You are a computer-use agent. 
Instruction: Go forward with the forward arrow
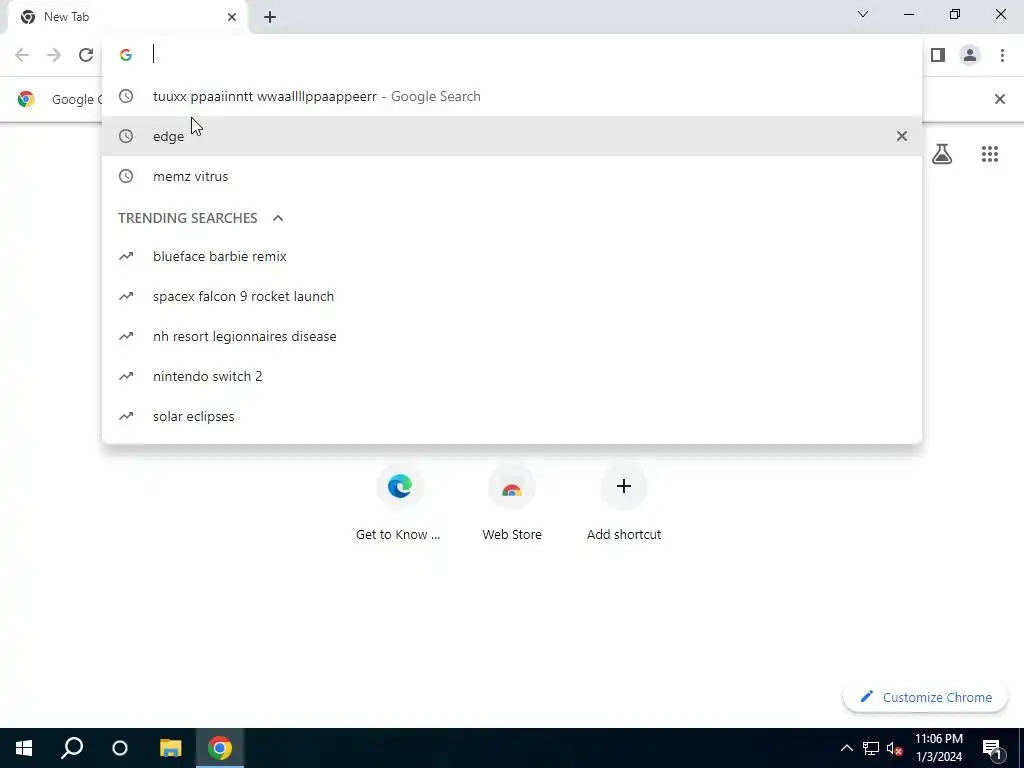(54, 55)
